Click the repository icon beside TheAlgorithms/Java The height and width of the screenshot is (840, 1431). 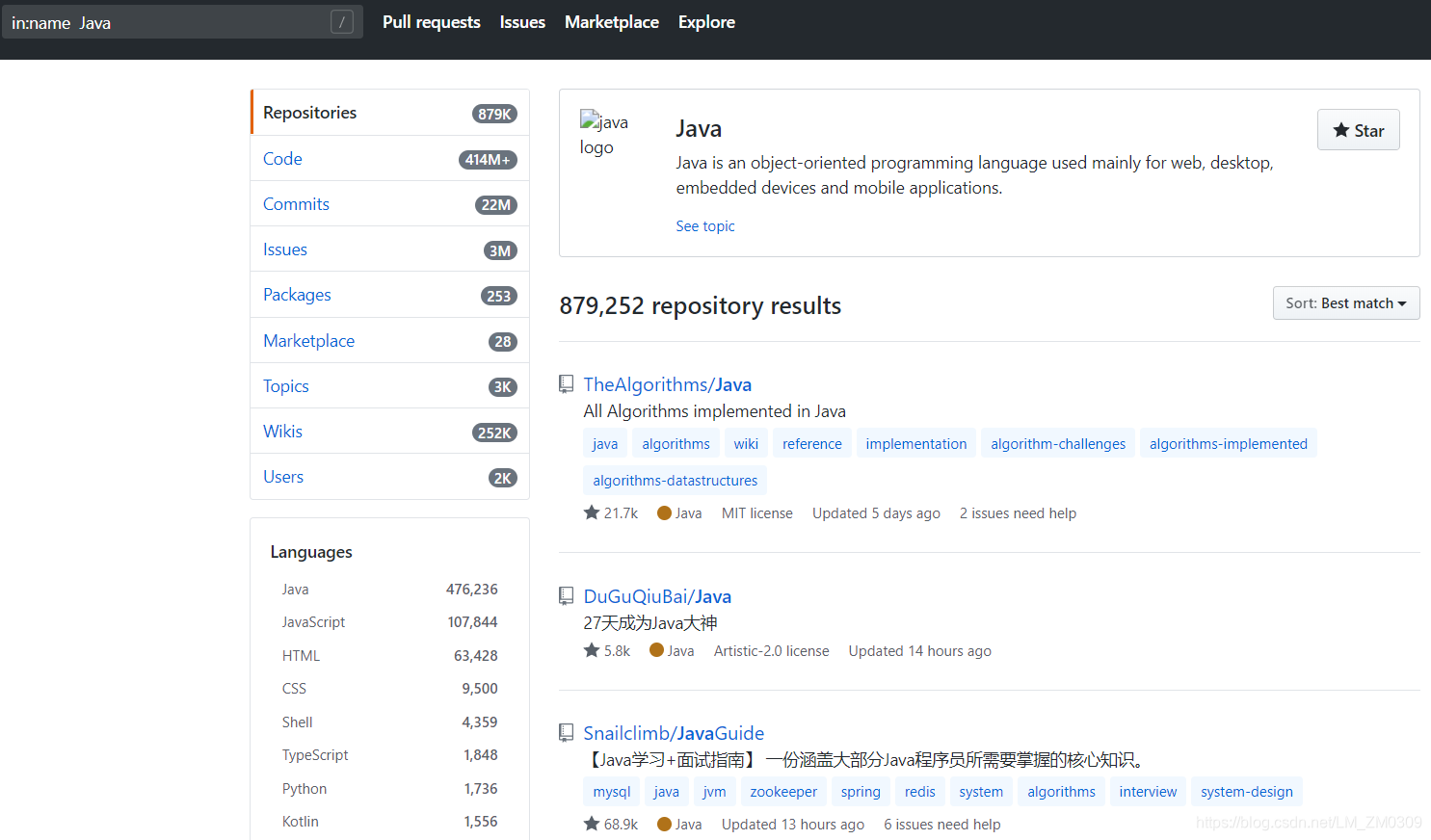point(567,384)
